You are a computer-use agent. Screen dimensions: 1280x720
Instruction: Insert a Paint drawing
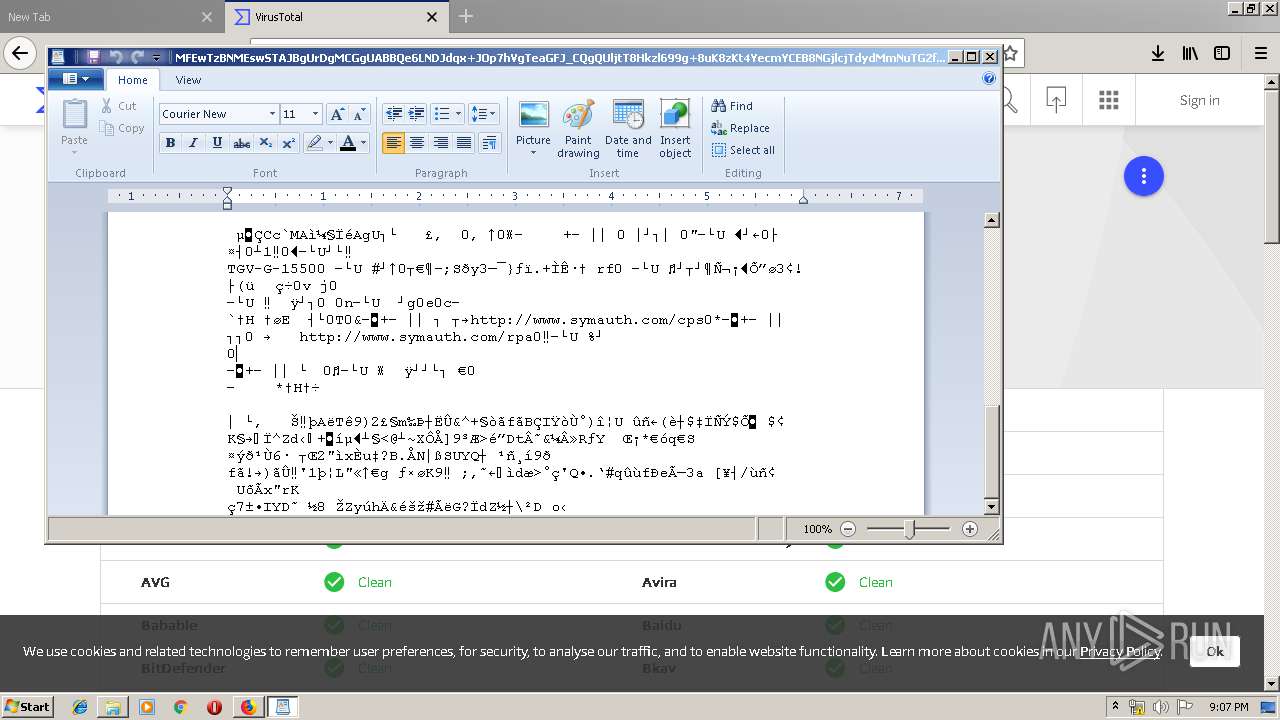(578, 128)
